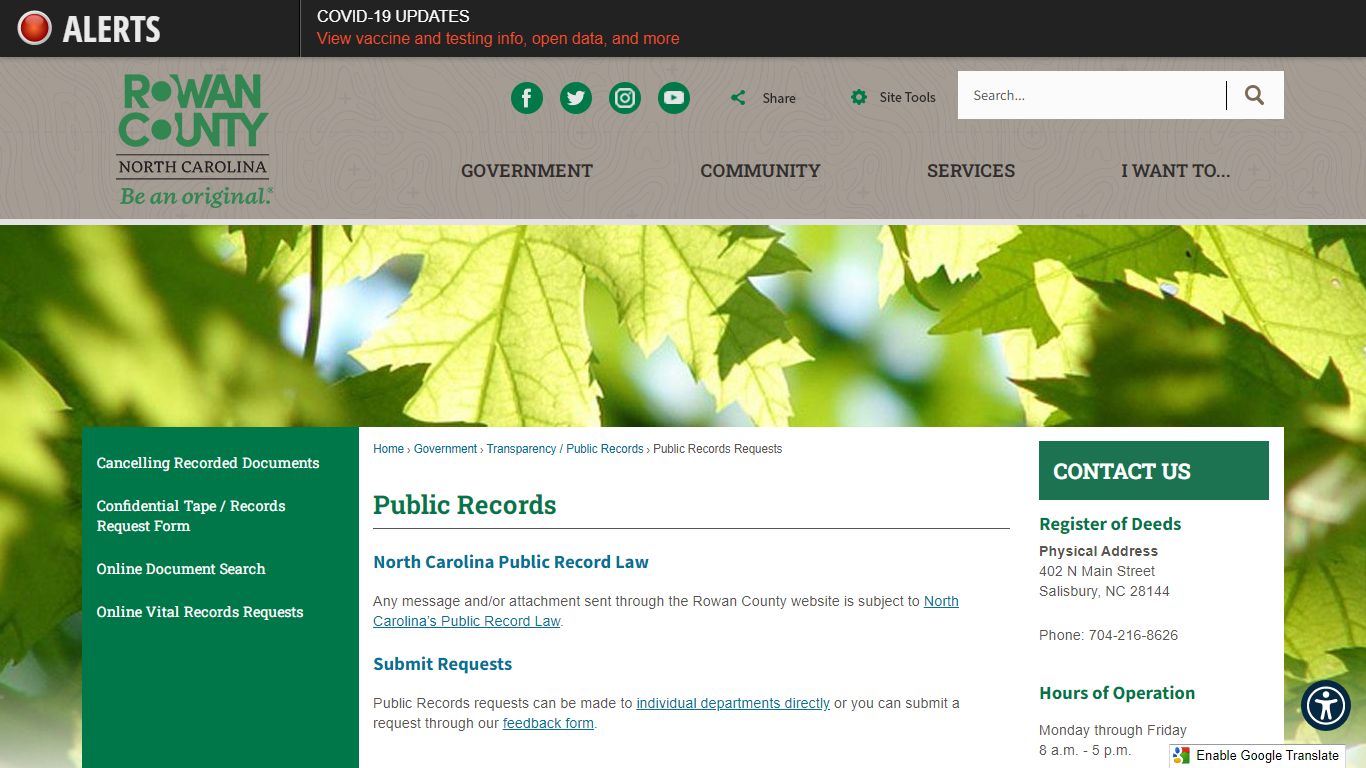The image size is (1366, 768).
Task: Select the phone number 704-216-8626
Action: tap(1133, 635)
